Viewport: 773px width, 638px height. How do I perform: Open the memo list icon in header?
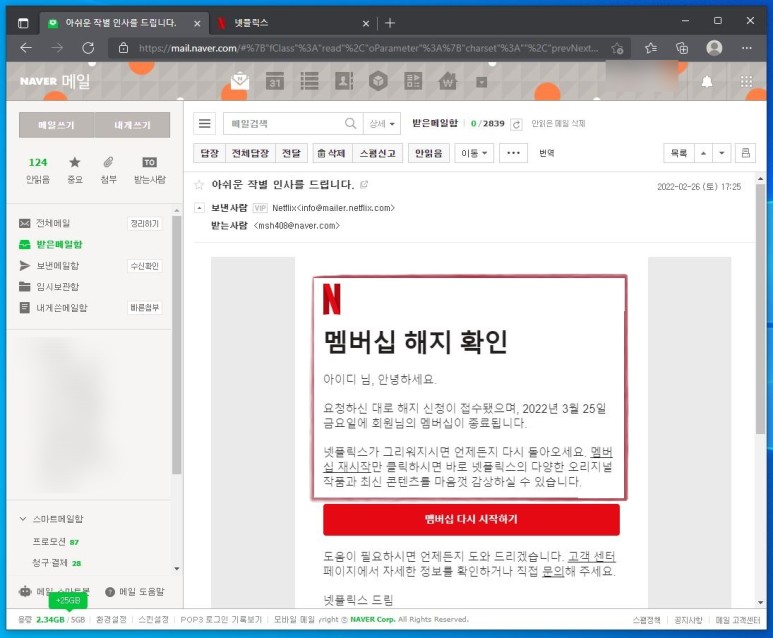pos(309,81)
